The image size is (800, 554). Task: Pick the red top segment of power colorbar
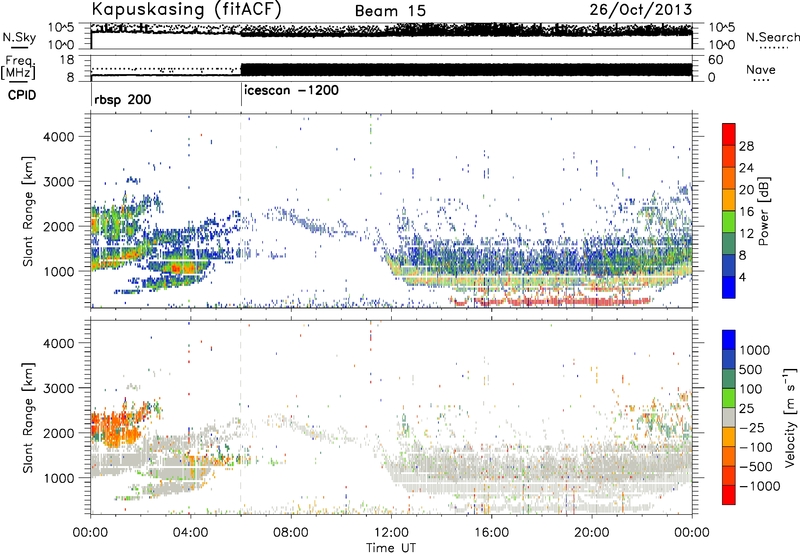pyautogui.click(x=729, y=134)
